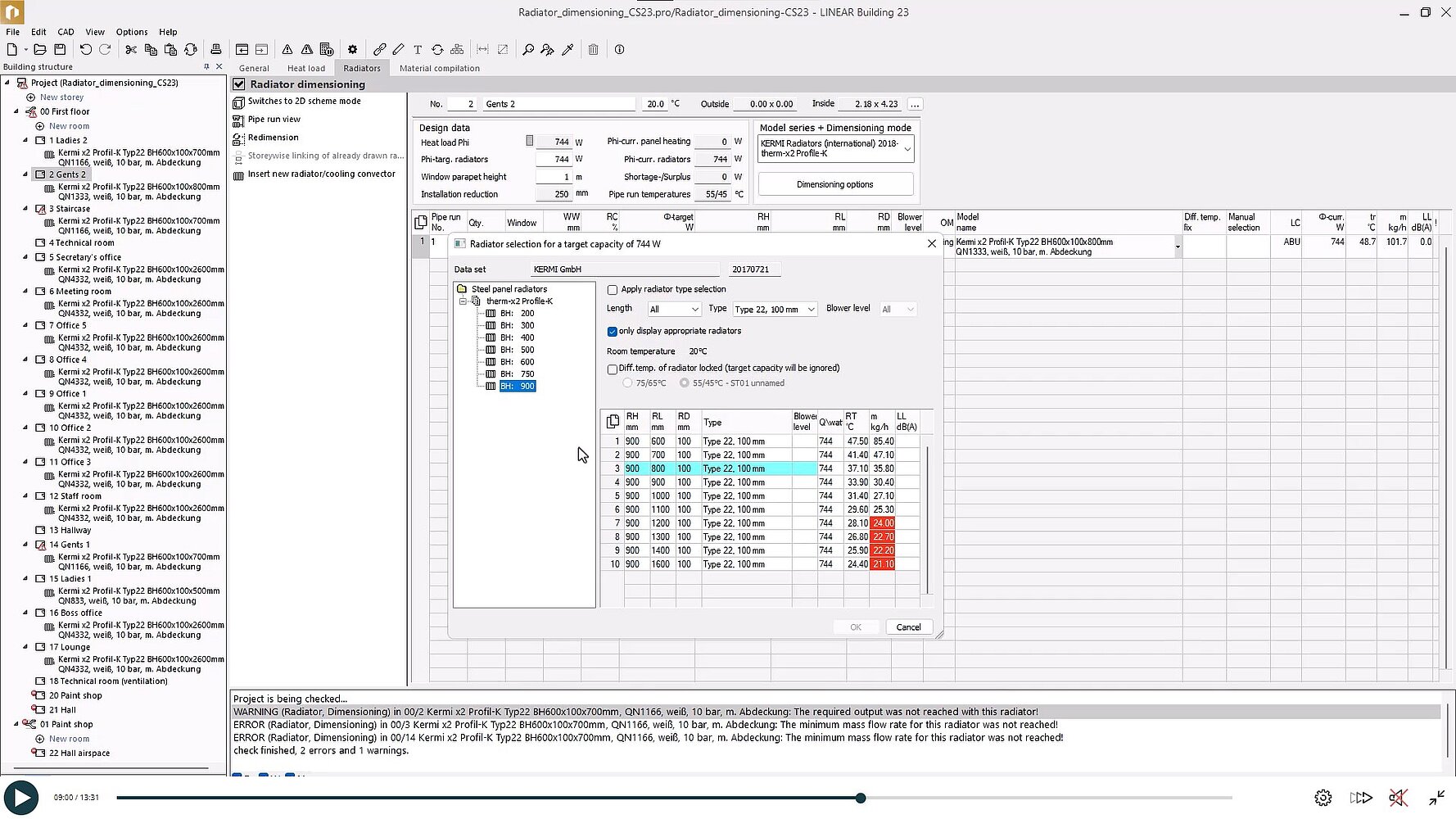The width and height of the screenshot is (1456, 819).
Task: Uncheck only display appropriate radiators
Action: pyautogui.click(x=613, y=332)
